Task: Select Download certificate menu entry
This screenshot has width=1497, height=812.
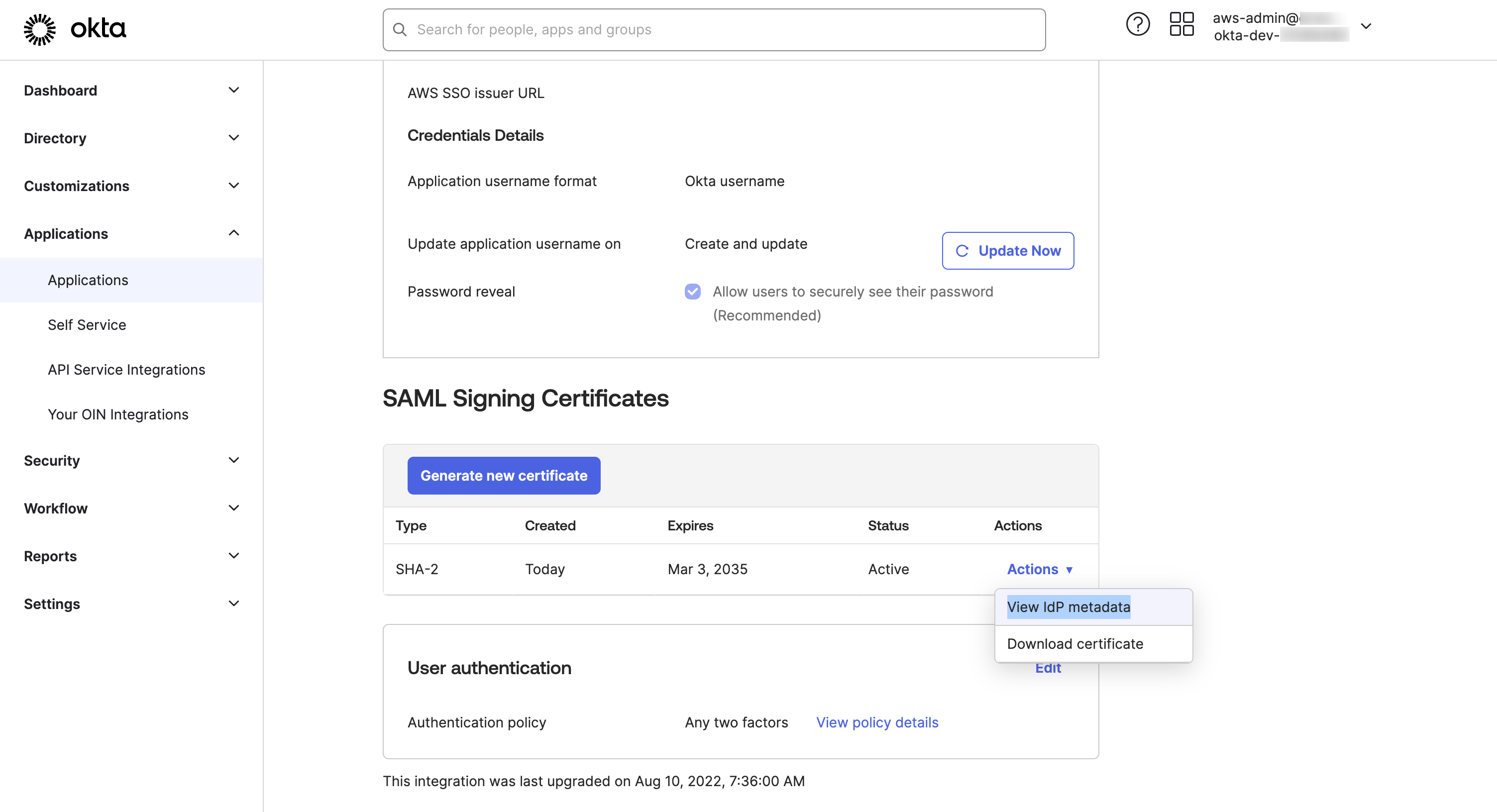Action: (1074, 643)
